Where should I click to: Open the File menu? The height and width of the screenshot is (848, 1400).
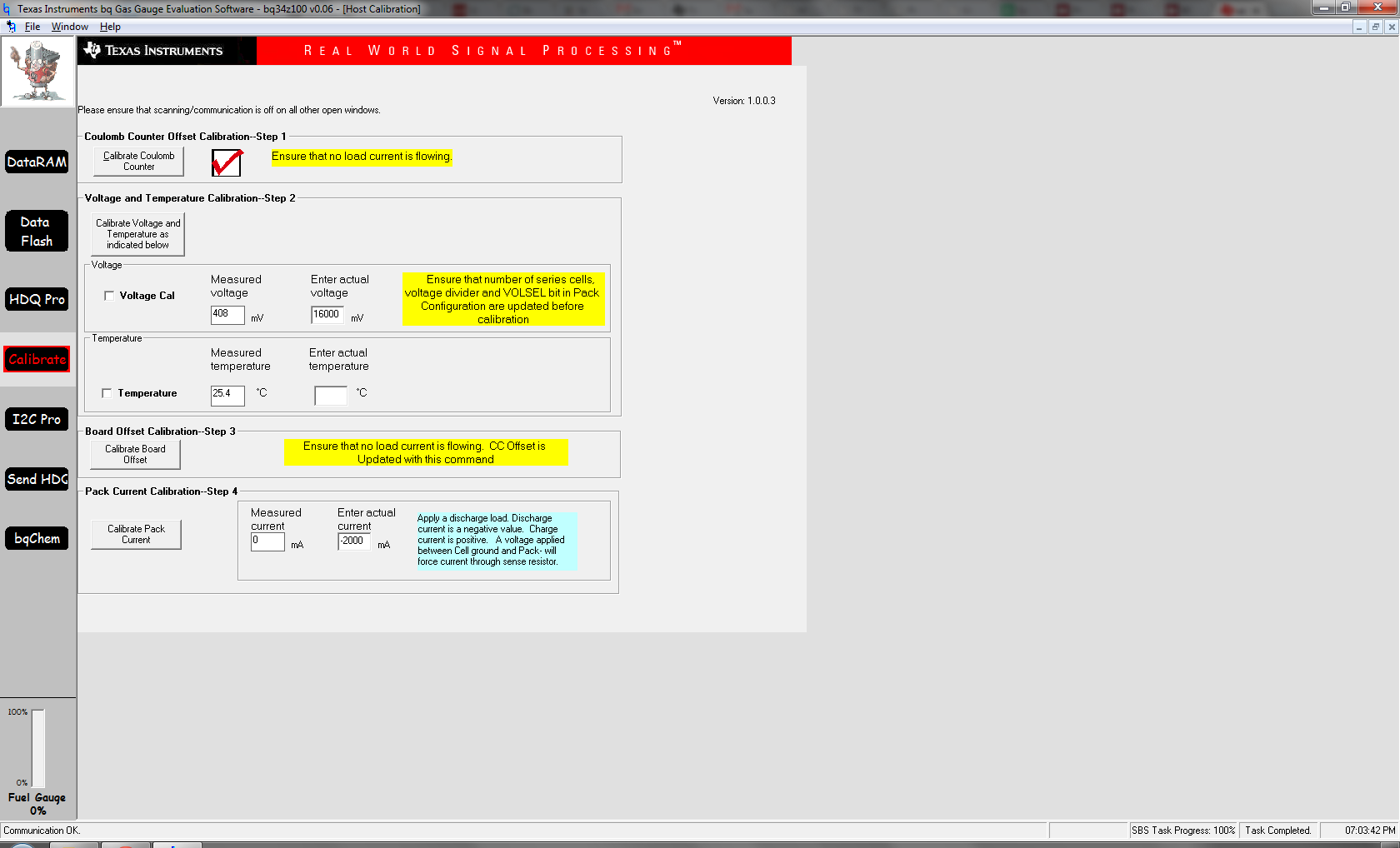(32, 27)
